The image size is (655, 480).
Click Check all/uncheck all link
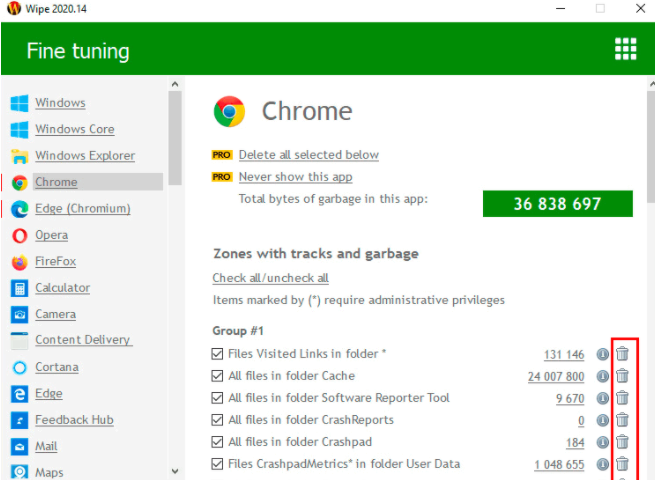pyautogui.click(x=271, y=278)
